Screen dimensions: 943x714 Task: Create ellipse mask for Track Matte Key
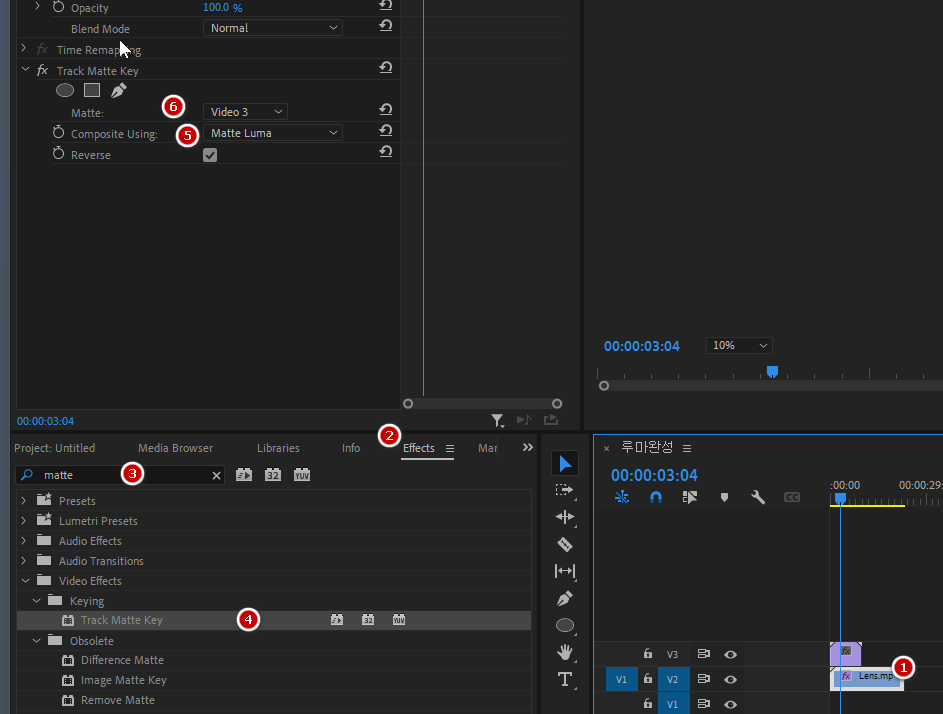click(x=65, y=90)
